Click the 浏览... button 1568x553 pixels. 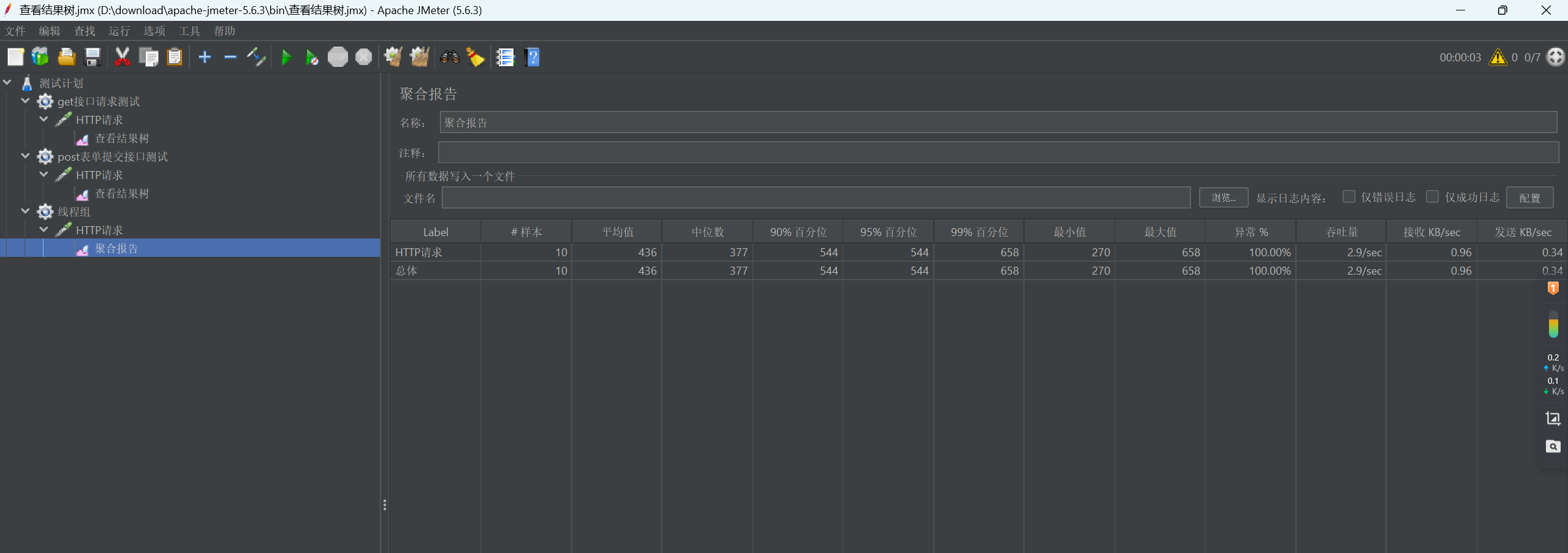click(x=1224, y=197)
